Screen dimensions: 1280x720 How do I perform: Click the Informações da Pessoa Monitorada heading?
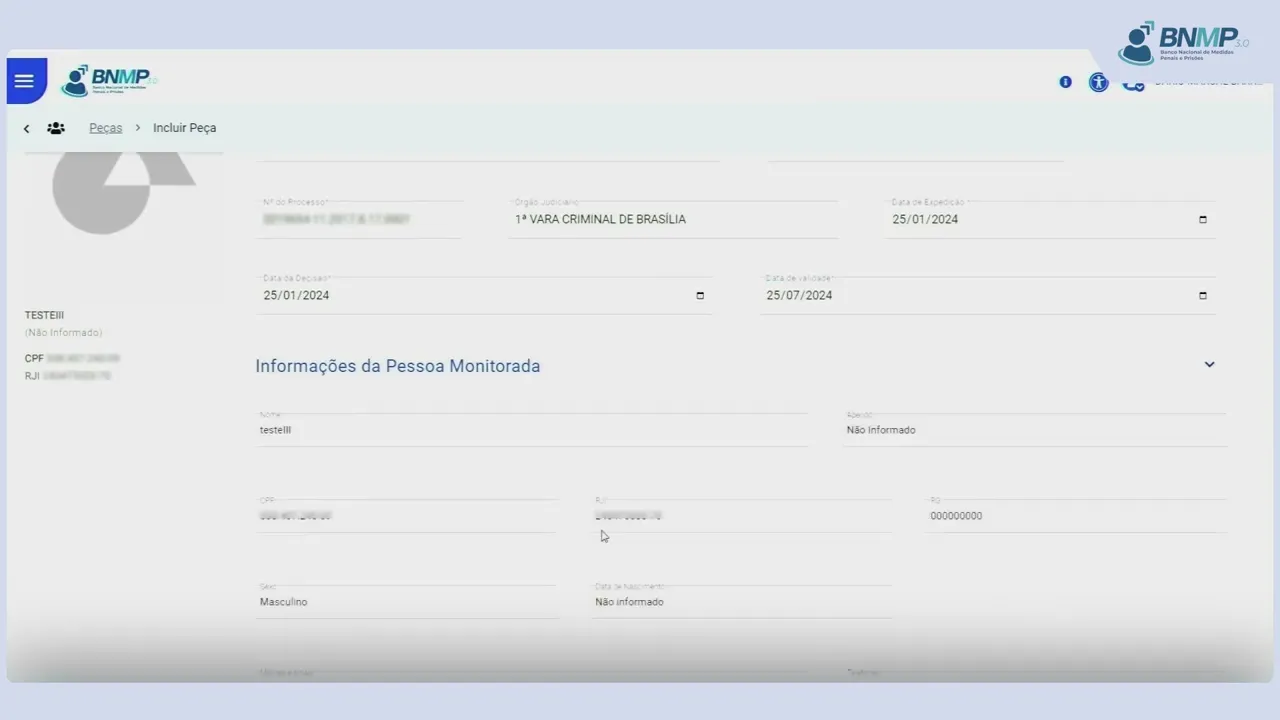point(398,366)
